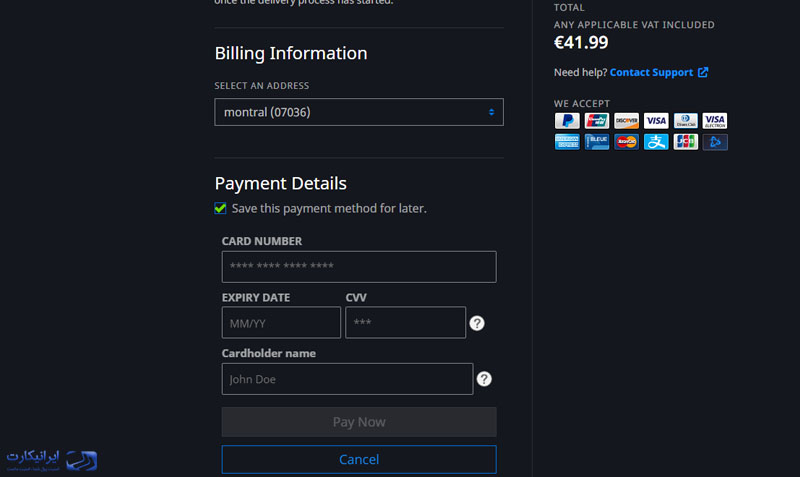Screen dimensions: 800x477
Task: Click the Visa Electron card icon
Action: [x=715, y=121]
